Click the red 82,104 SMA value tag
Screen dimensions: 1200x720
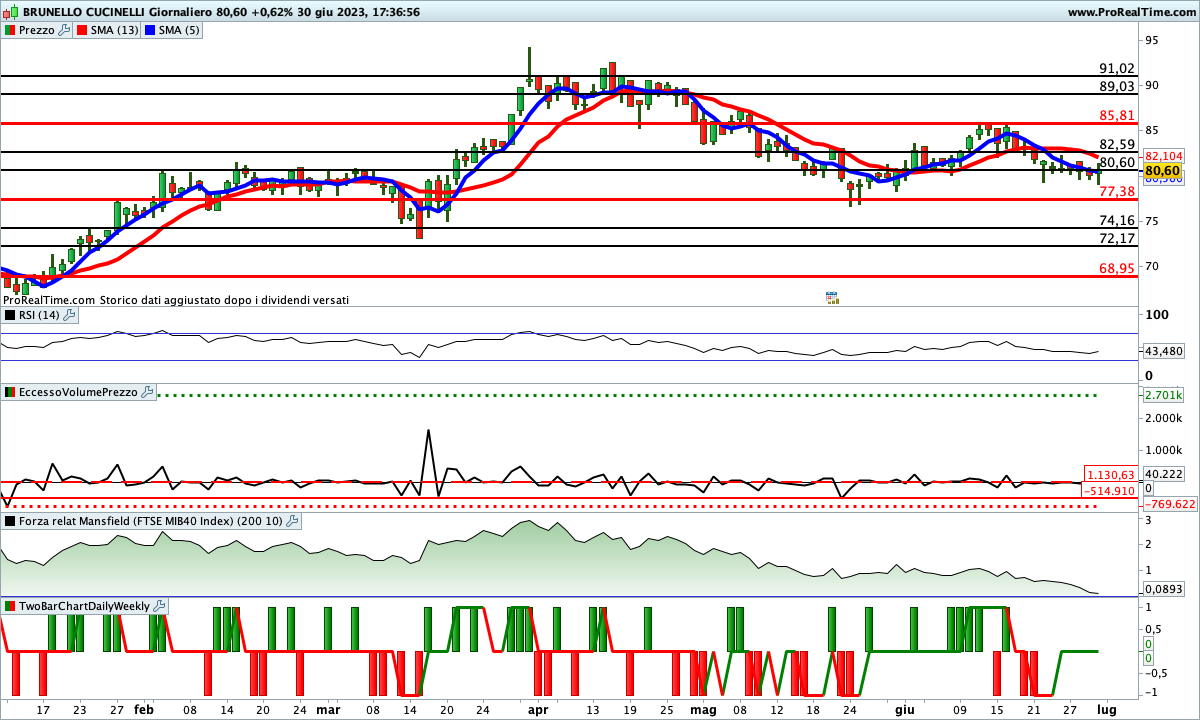1164,156
